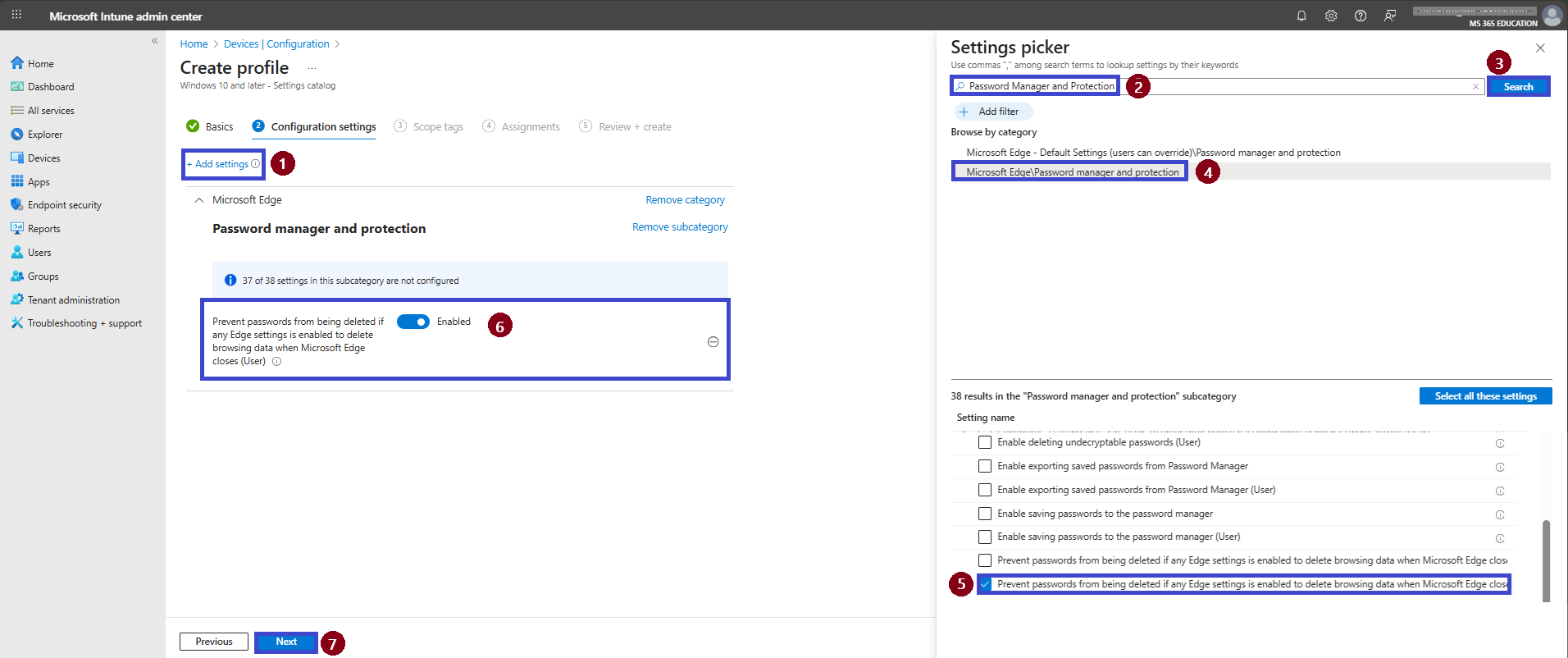Collapse the Microsoft Edge category chevron
Viewport: 1568px width, 658px height.
[x=198, y=200]
